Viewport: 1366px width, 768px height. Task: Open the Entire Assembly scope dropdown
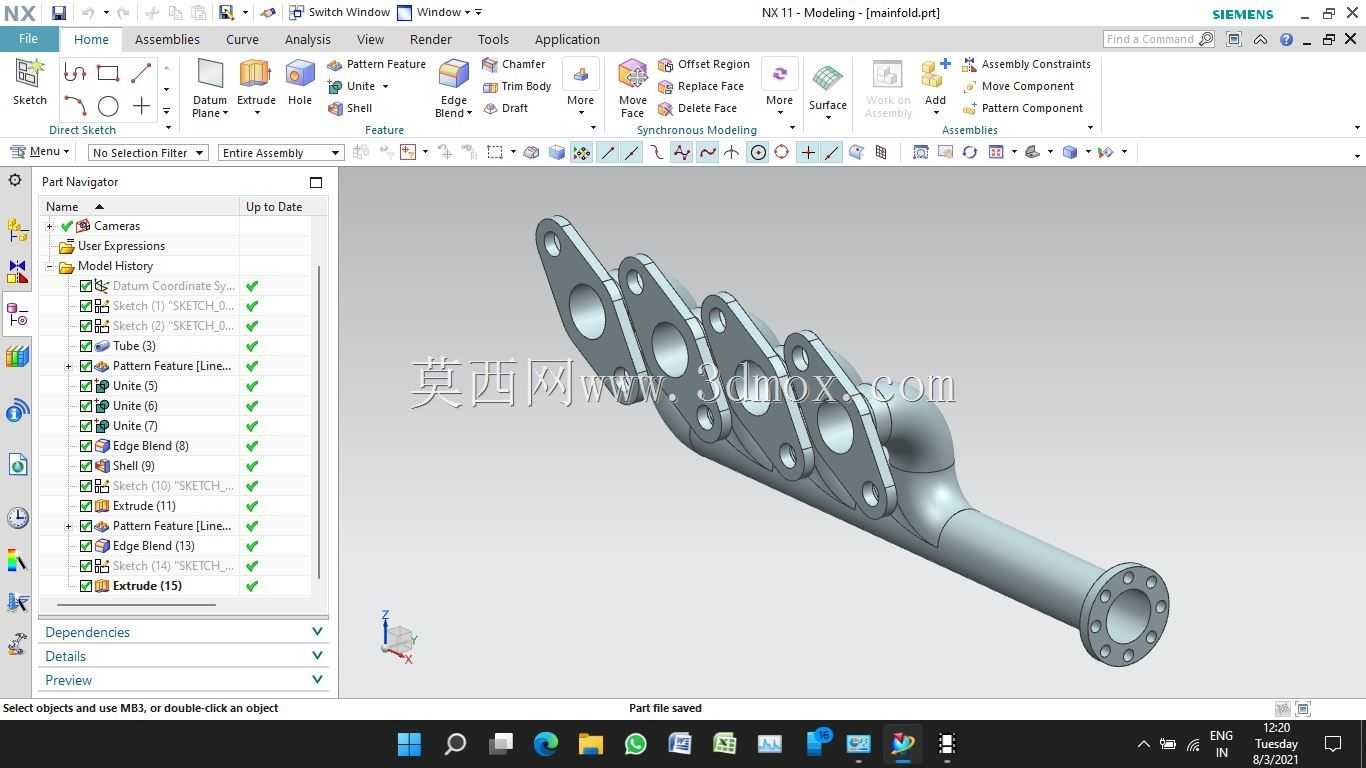click(281, 152)
